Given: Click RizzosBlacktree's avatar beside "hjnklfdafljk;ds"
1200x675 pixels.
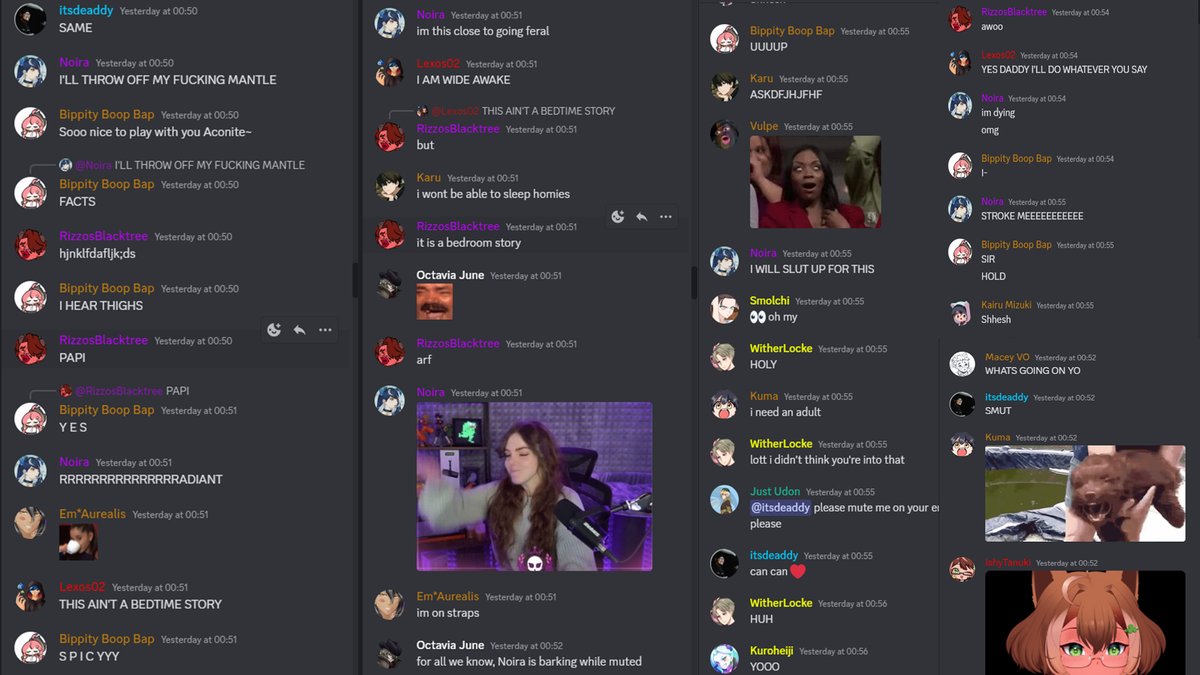Looking at the screenshot, I should coord(30,244).
